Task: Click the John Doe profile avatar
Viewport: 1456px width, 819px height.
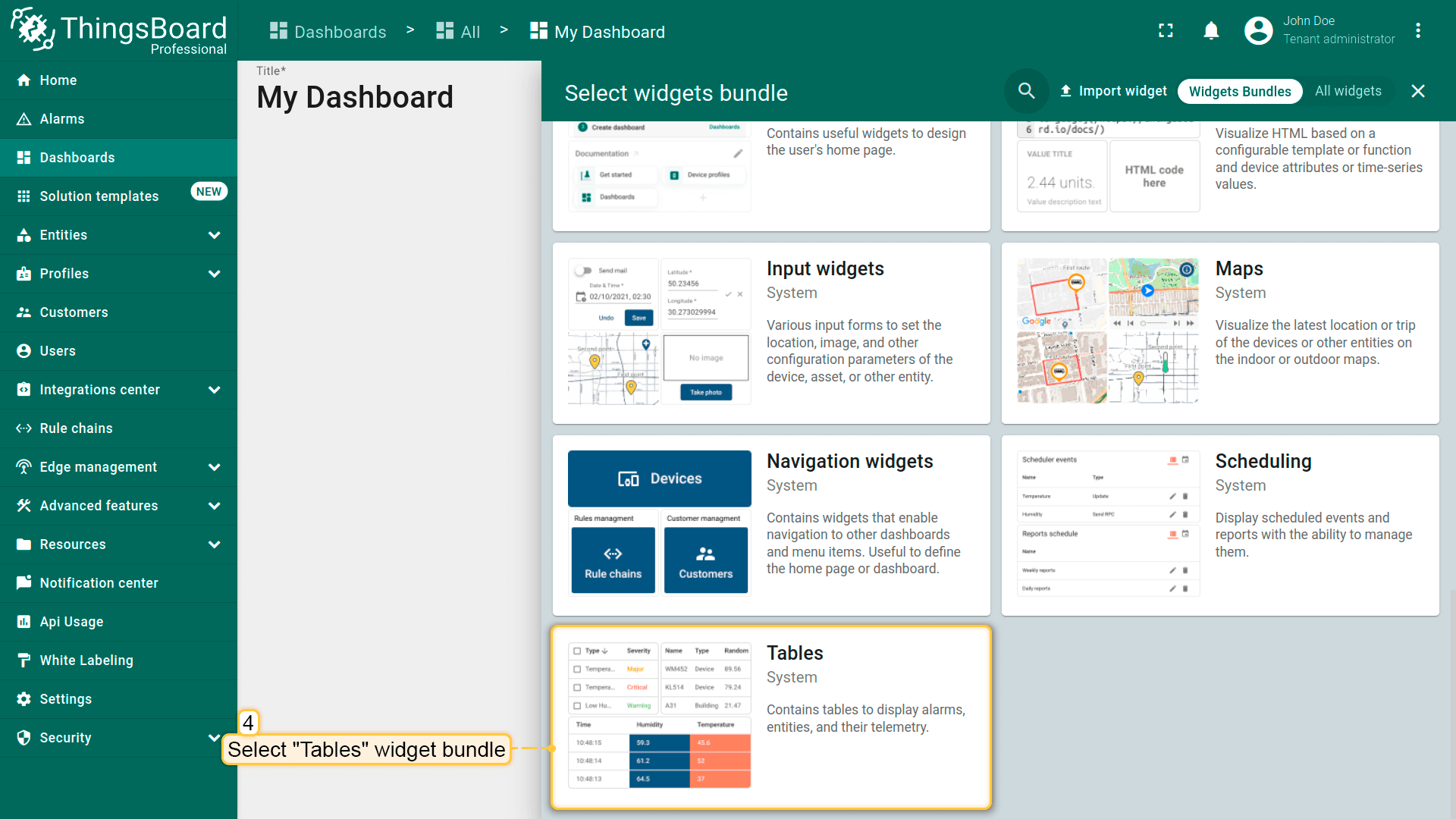Action: [1258, 31]
